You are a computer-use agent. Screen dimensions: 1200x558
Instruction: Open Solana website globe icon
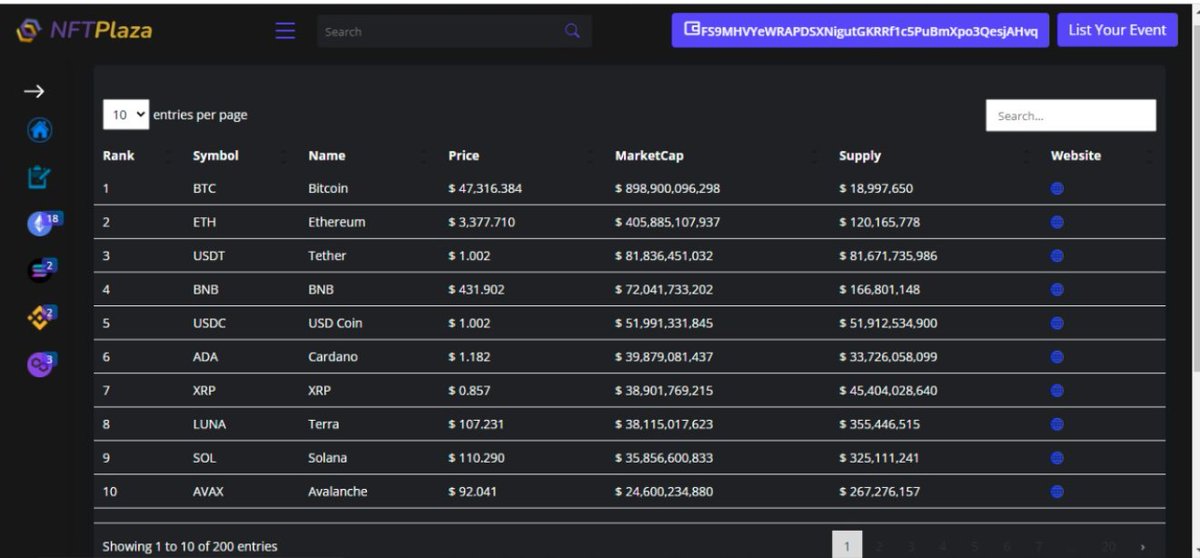coord(1057,458)
